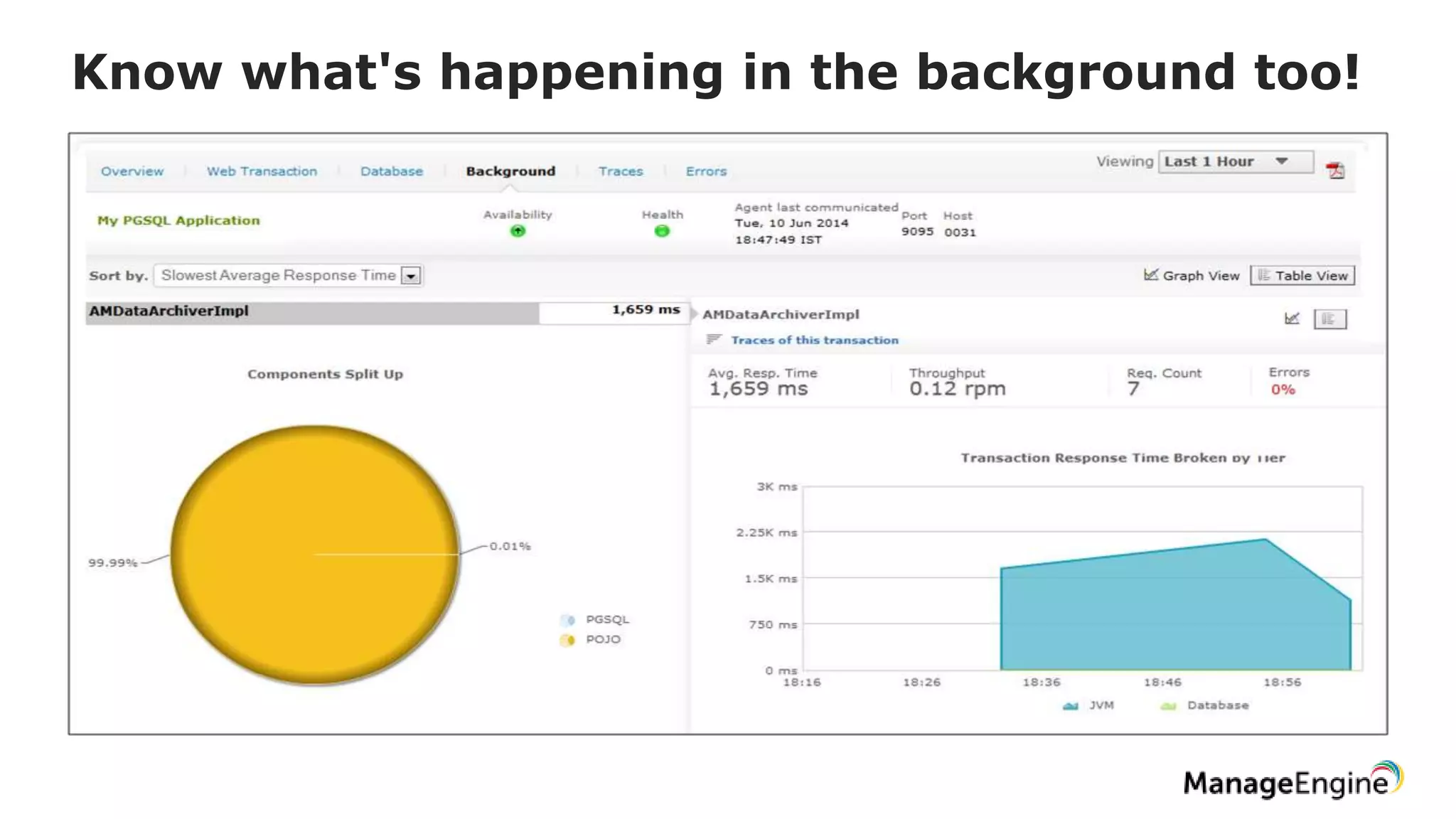1456x819 pixels.
Task: Switch to Table View
Action: tap(1302, 276)
